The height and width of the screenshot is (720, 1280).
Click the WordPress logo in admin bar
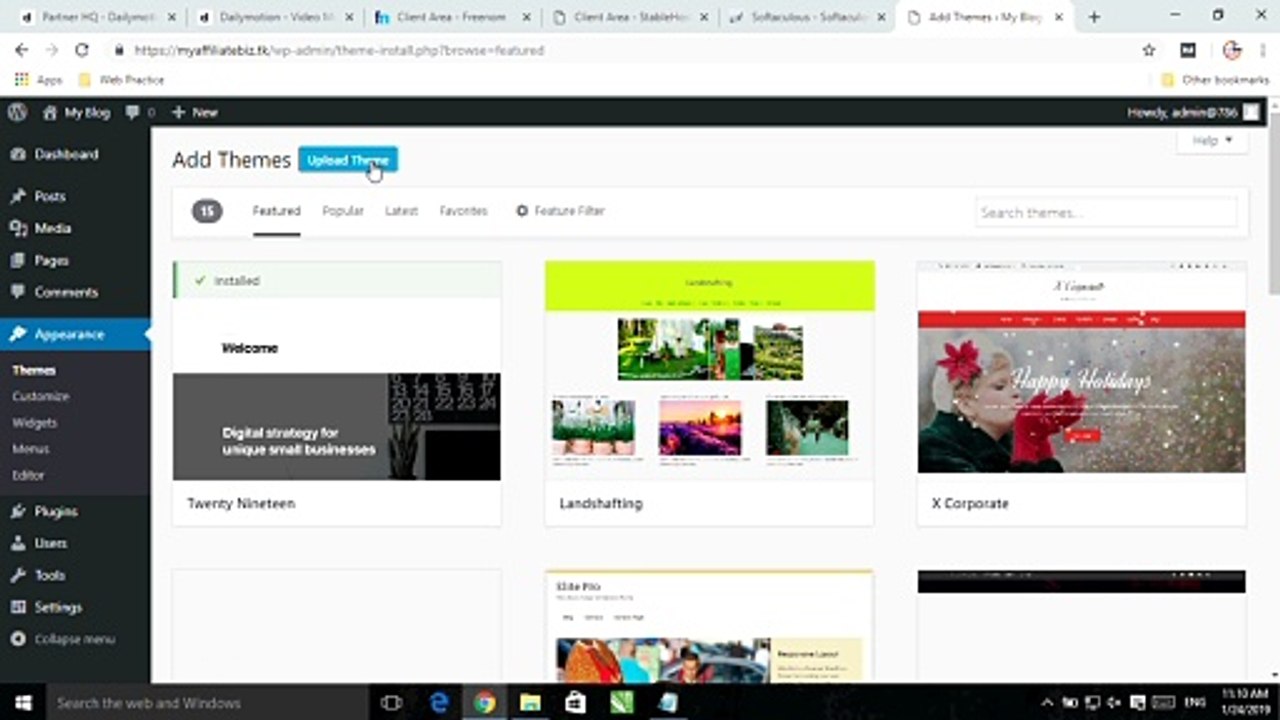click(17, 112)
